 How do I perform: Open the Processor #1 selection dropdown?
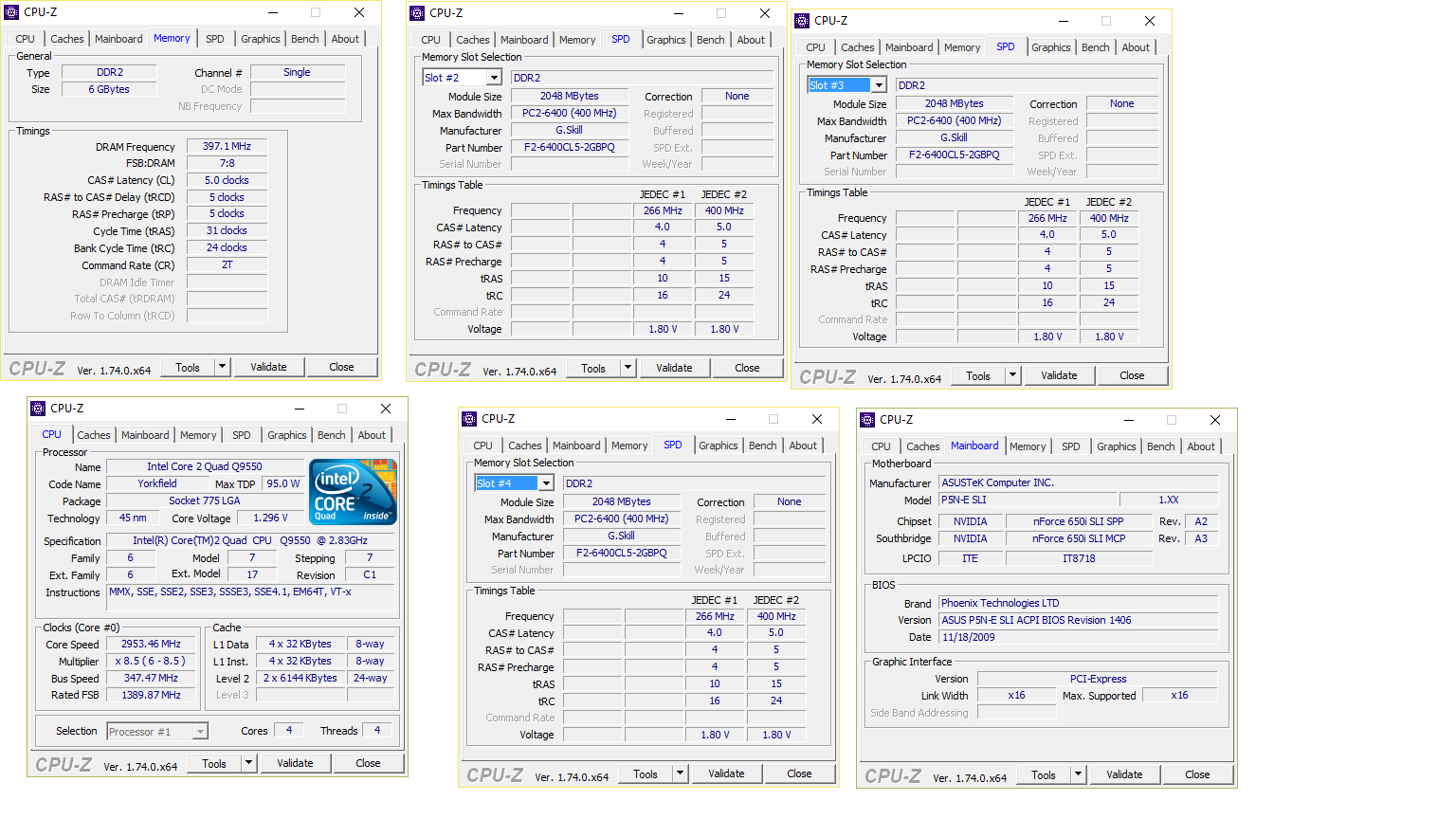click(x=200, y=732)
